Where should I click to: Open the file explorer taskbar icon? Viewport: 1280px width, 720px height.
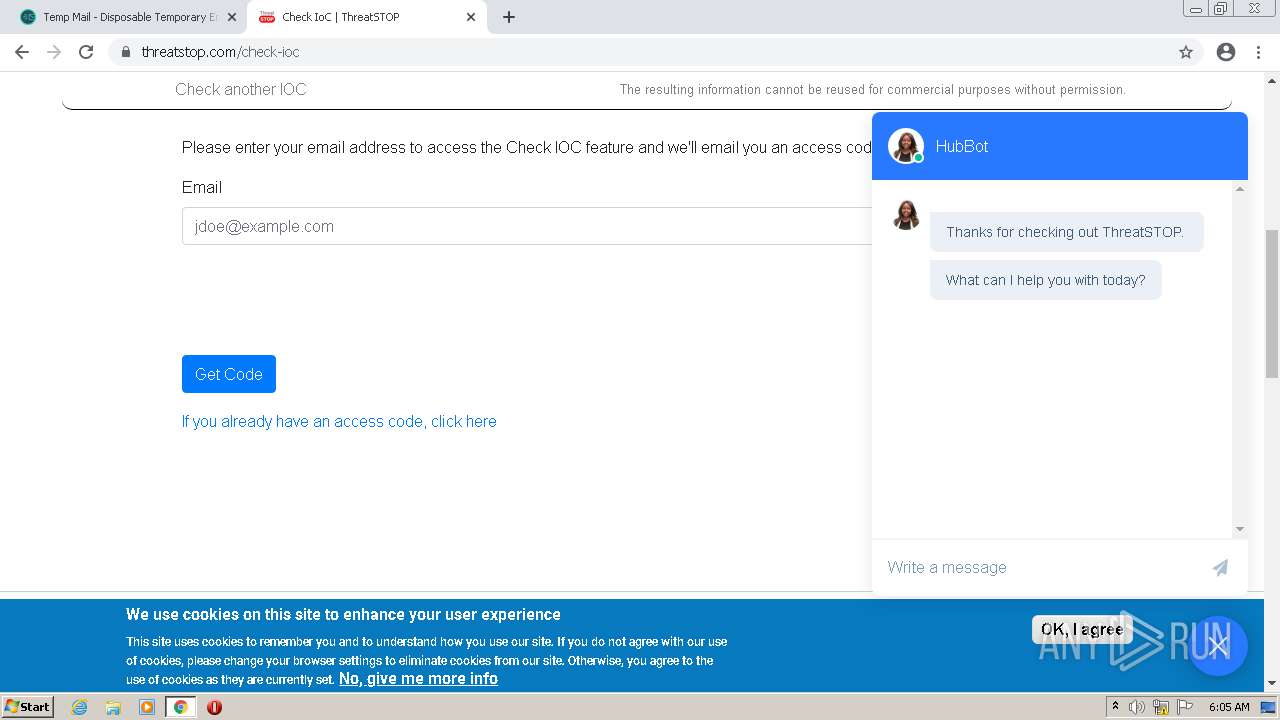pyautogui.click(x=113, y=707)
